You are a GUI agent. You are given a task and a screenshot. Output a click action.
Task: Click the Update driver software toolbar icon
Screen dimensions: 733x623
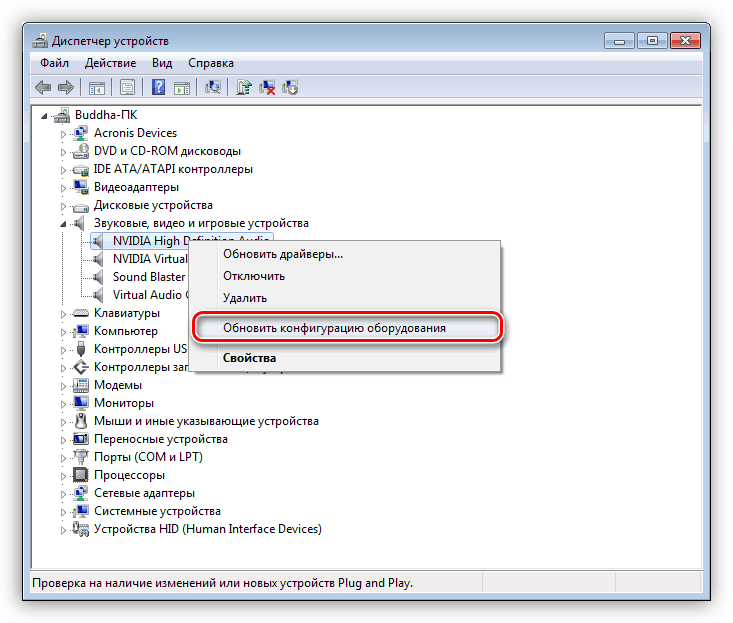tap(244, 87)
